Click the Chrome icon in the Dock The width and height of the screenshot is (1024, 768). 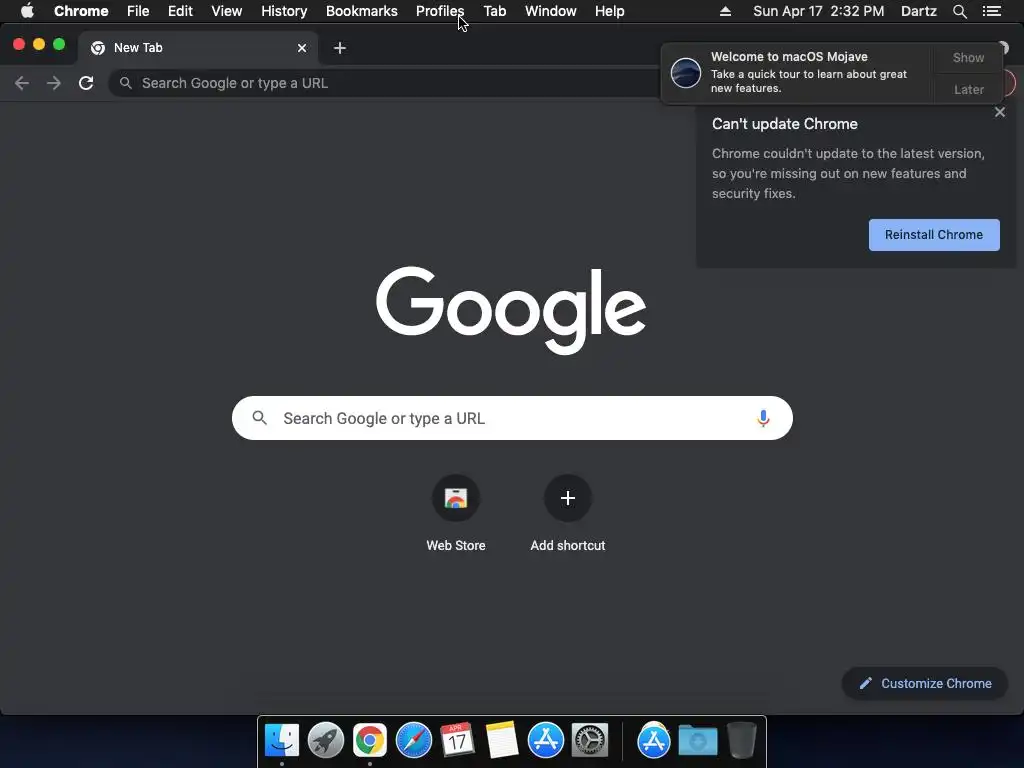point(370,740)
